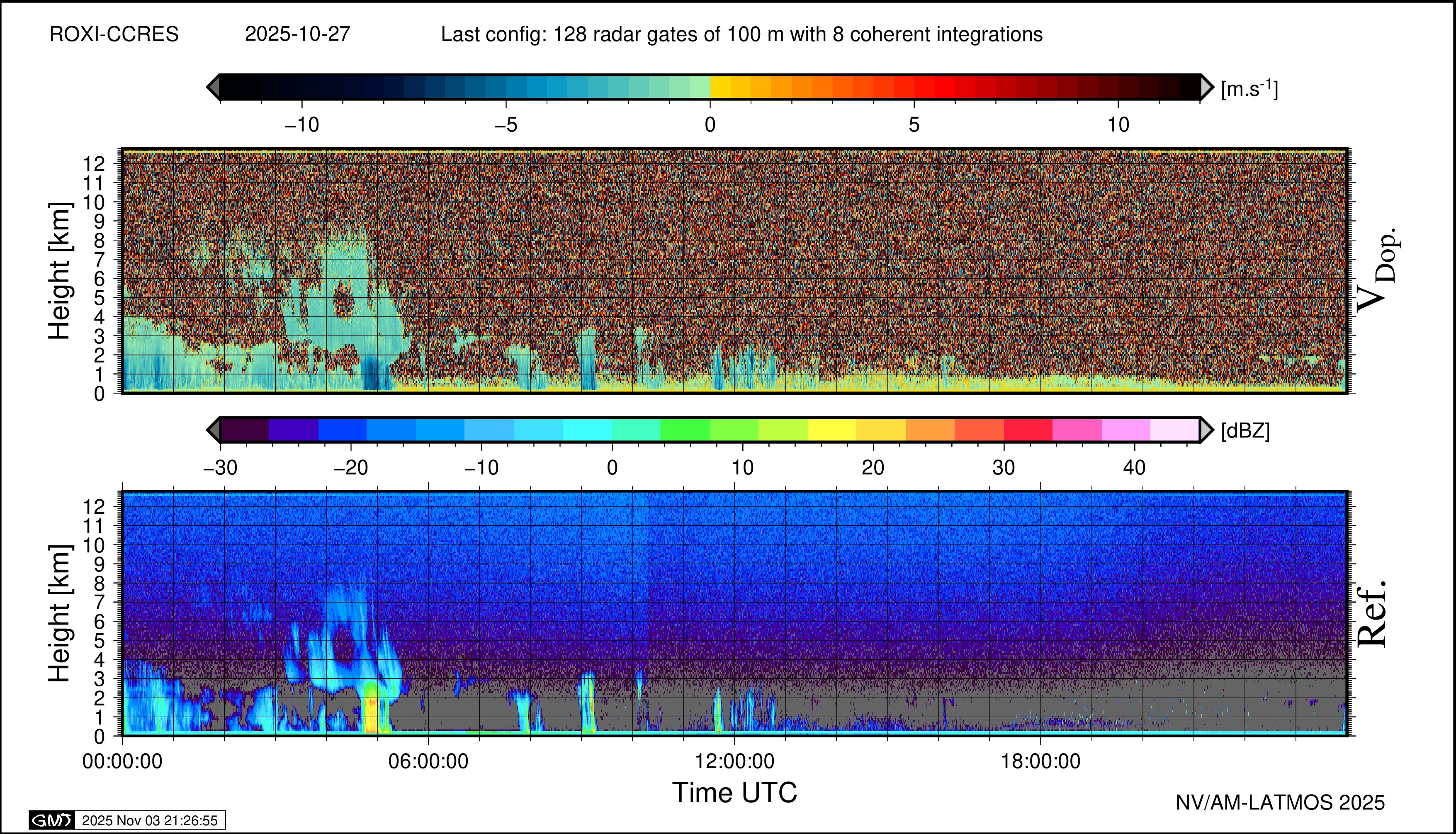Pick the bright green swatch near 5 dBZ
This screenshot has height=834, width=1456.
click(685, 430)
